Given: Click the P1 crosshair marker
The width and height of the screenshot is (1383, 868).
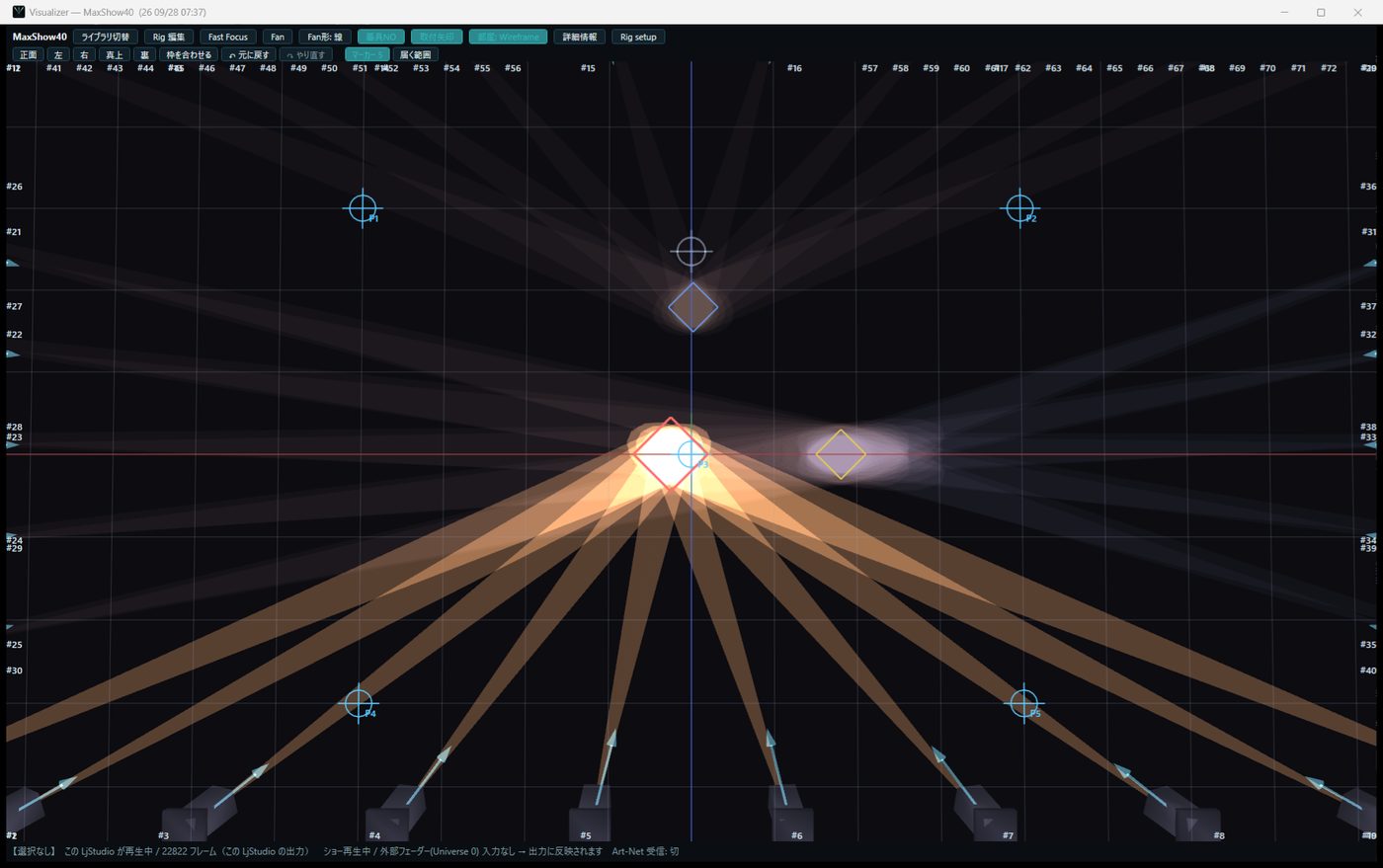Looking at the screenshot, I should click(363, 208).
